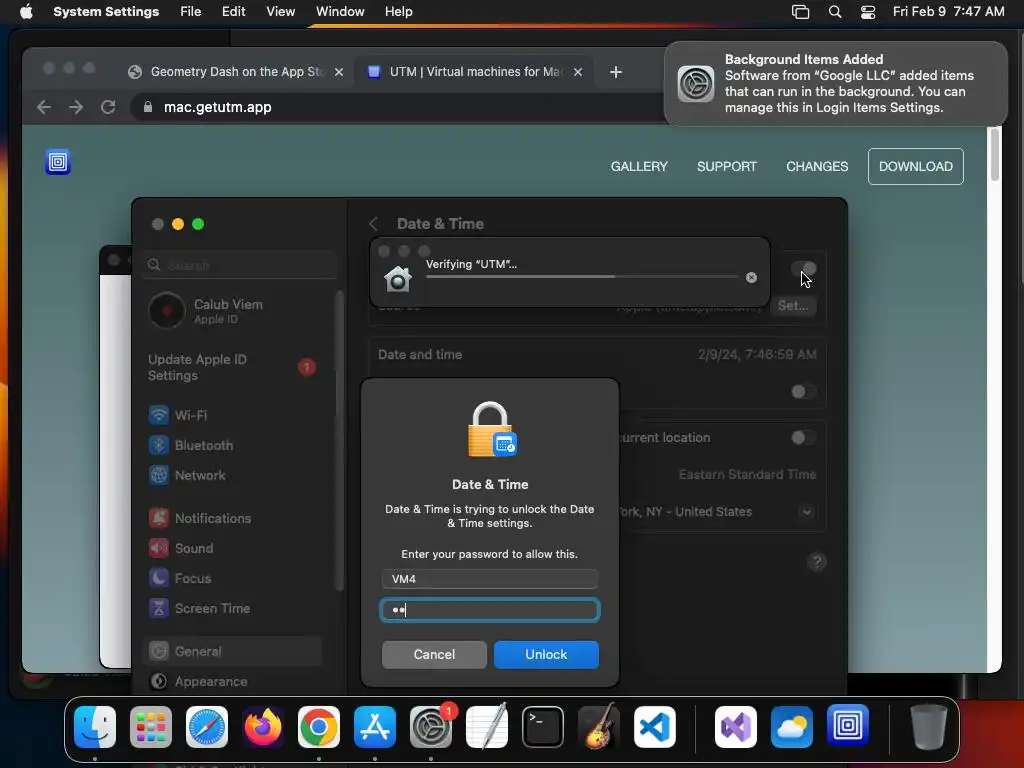This screenshot has width=1024, height=768.
Task: Go back from Date & Time pane
Action: pos(374,224)
